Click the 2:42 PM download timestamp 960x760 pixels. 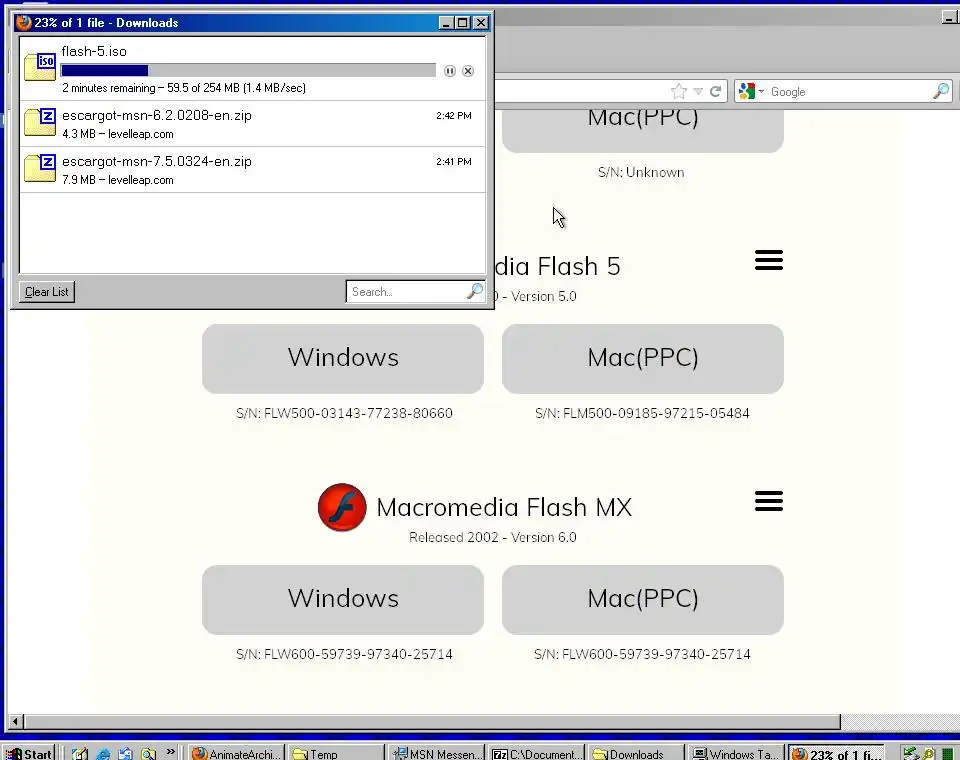tap(454, 115)
